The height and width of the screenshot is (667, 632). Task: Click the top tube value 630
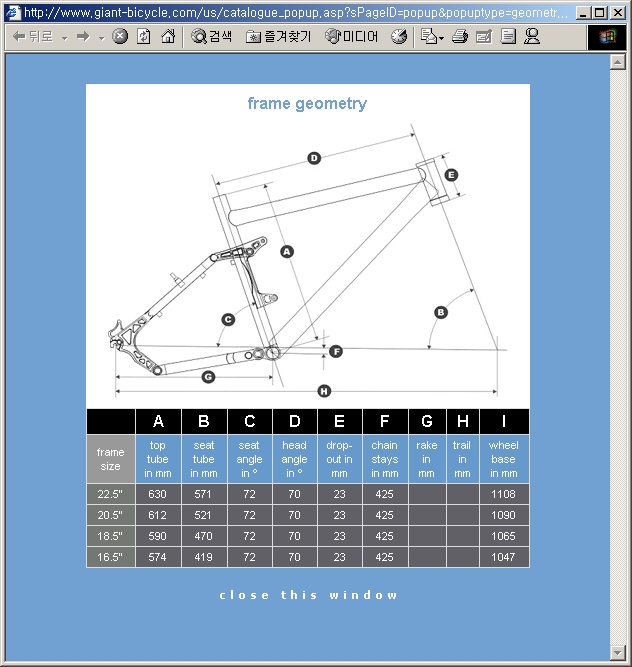pyautogui.click(x=157, y=494)
